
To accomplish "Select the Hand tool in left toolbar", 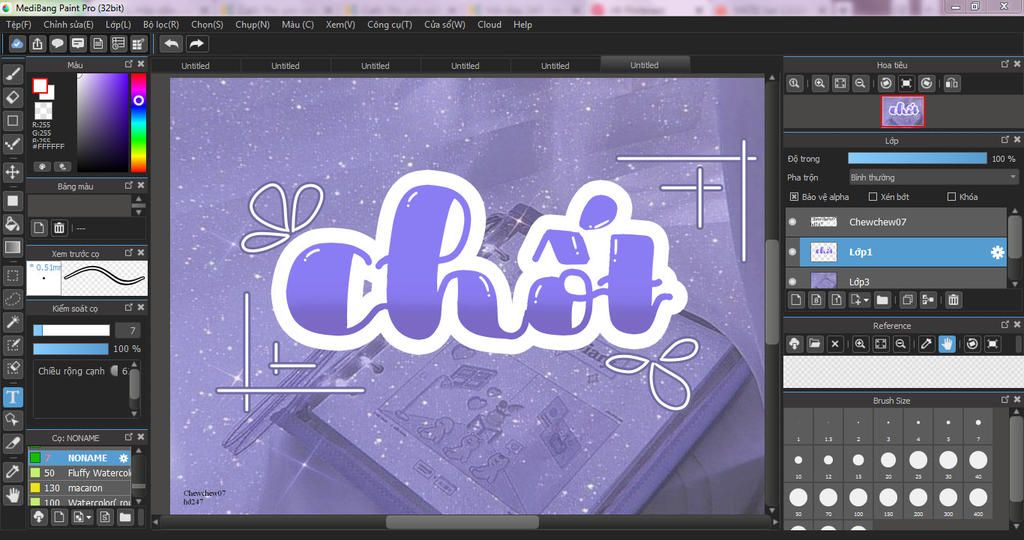I will click(12, 495).
